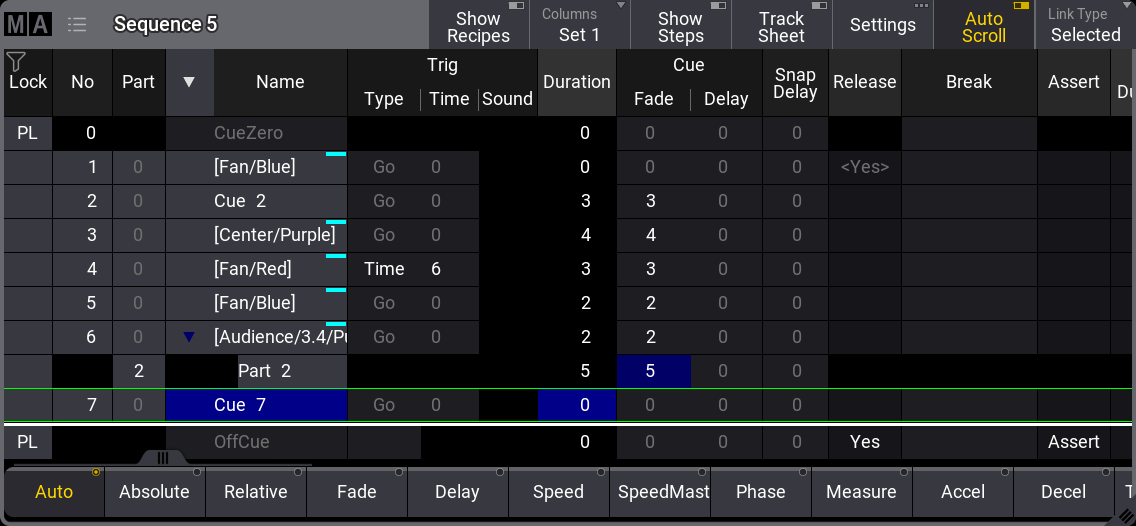This screenshot has height=526, width=1136.
Task: Disable Auto Scroll
Action: [x=983, y=26]
